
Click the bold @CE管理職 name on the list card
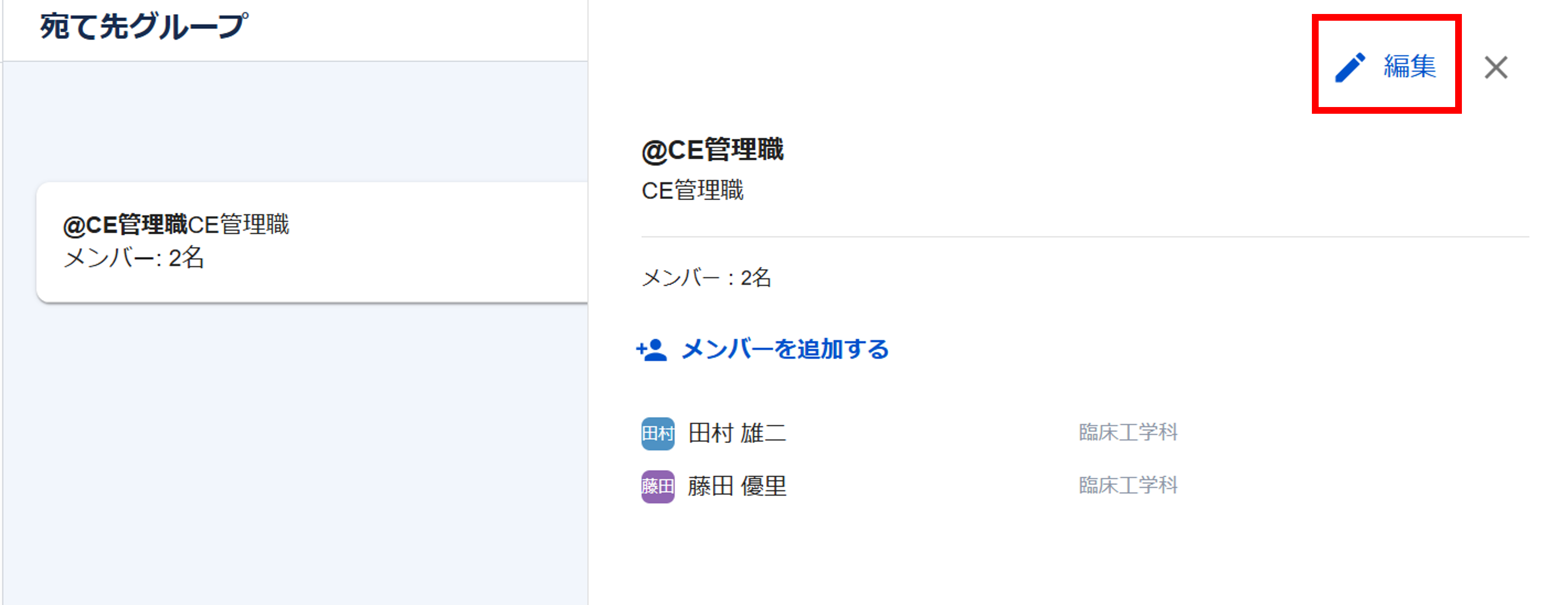[x=125, y=225]
